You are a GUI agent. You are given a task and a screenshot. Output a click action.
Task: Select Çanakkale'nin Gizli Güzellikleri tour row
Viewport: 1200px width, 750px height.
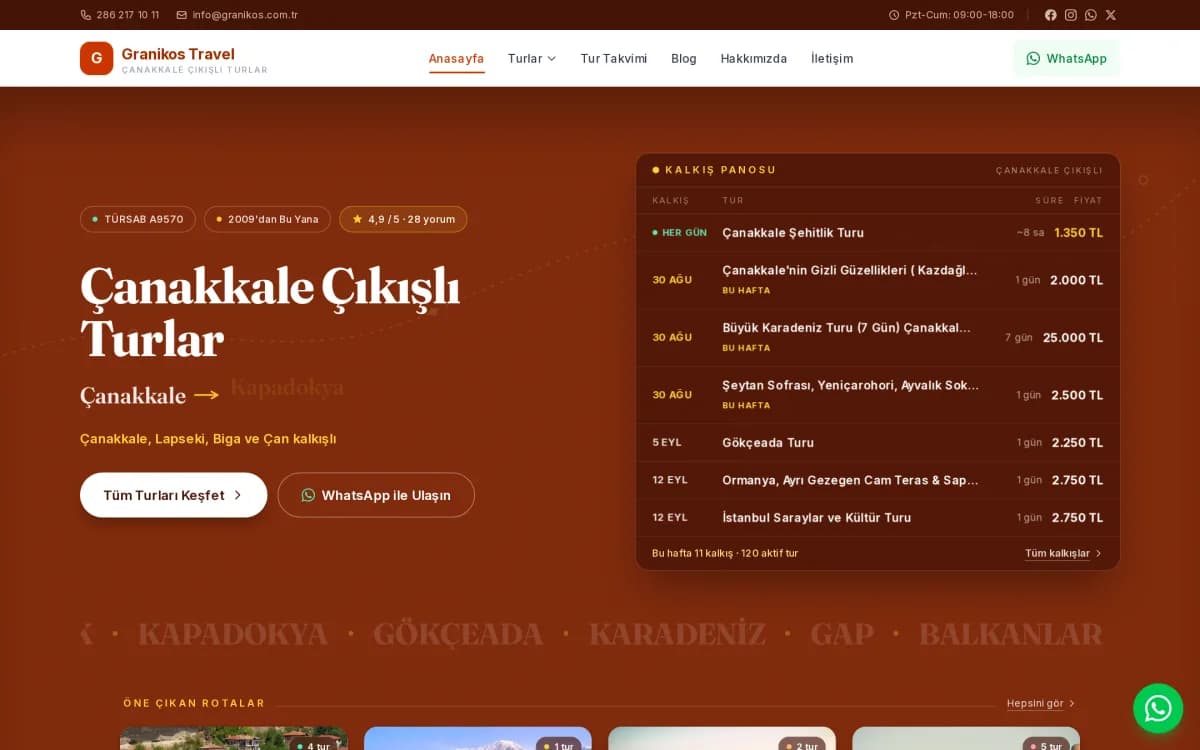pyautogui.click(x=878, y=280)
